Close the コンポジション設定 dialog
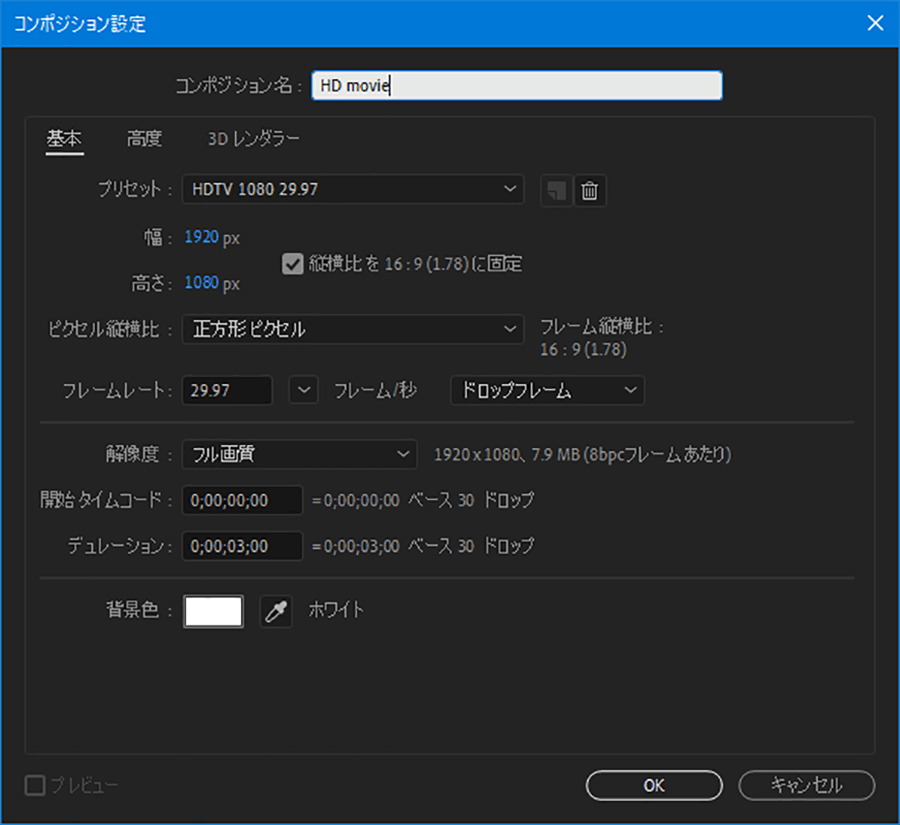Viewport: 900px width, 825px height. 875,23
